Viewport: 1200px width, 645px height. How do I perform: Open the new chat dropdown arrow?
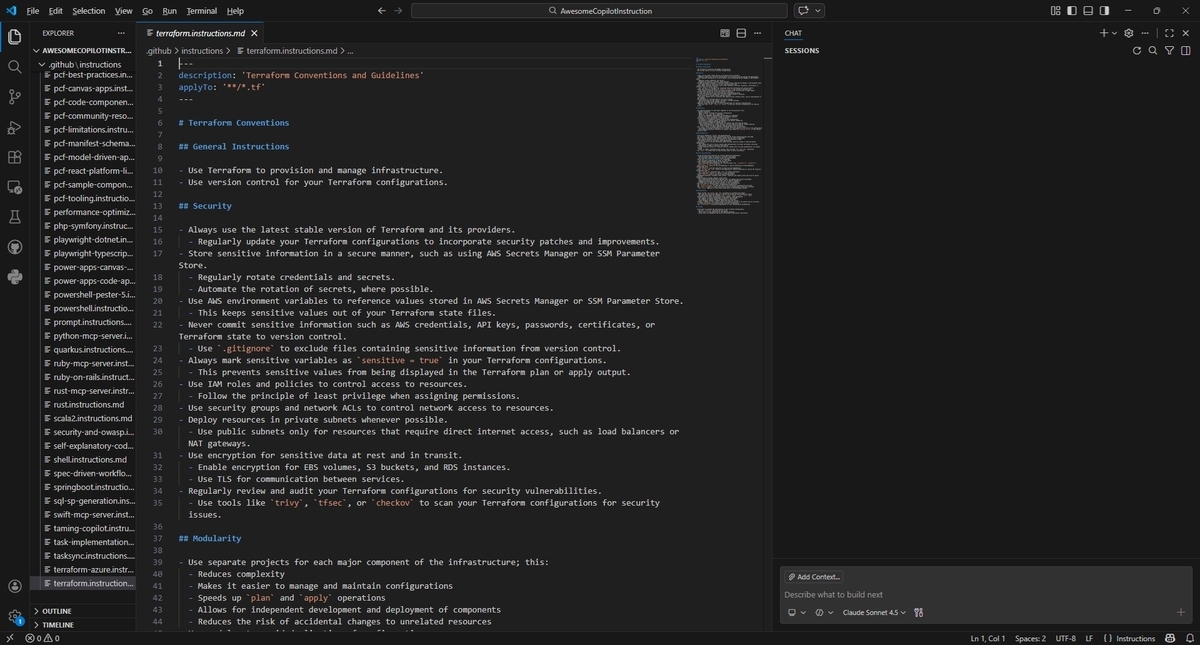click(1115, 33)
